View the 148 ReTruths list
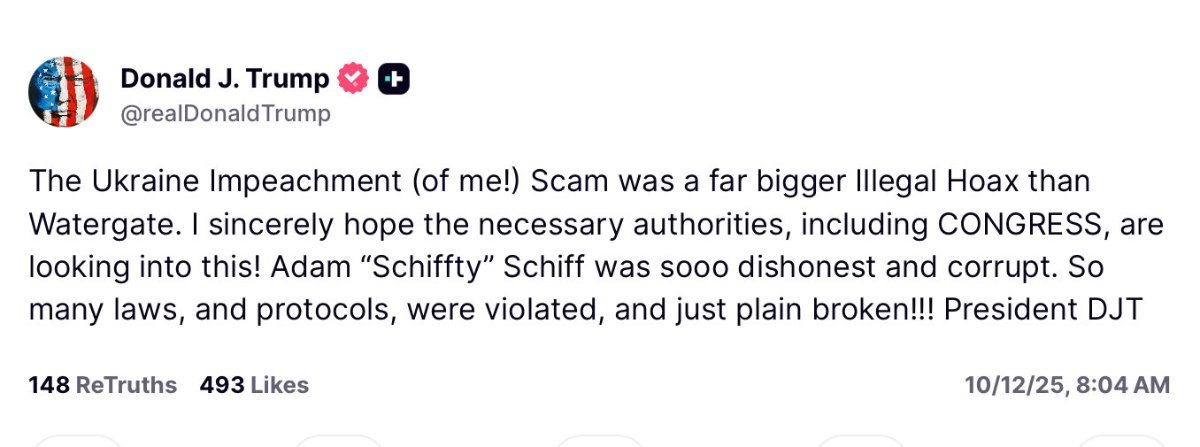This screenshot has height=447, width=1200. pyautogui.click(x=102, y=385)
